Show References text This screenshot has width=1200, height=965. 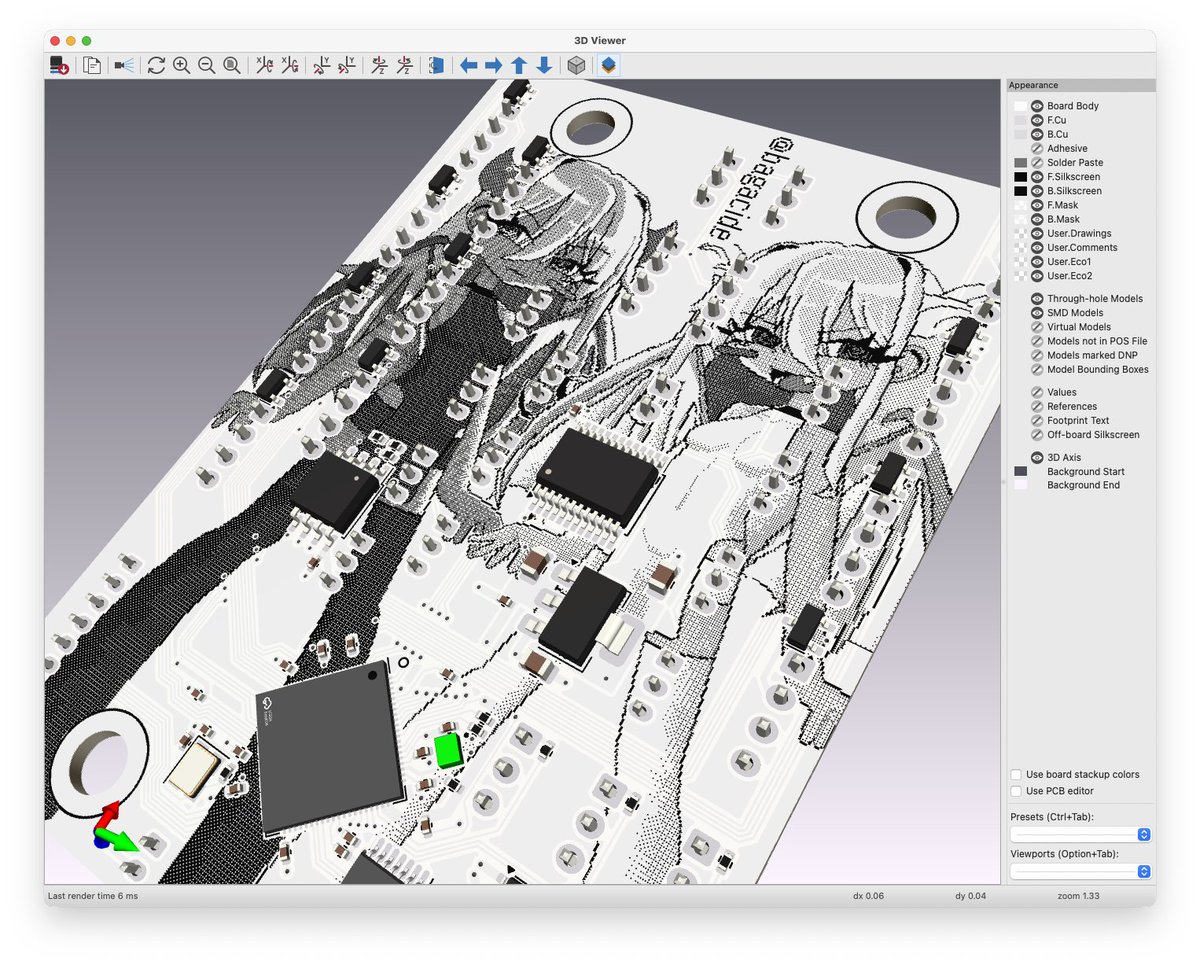[1037, 406]
